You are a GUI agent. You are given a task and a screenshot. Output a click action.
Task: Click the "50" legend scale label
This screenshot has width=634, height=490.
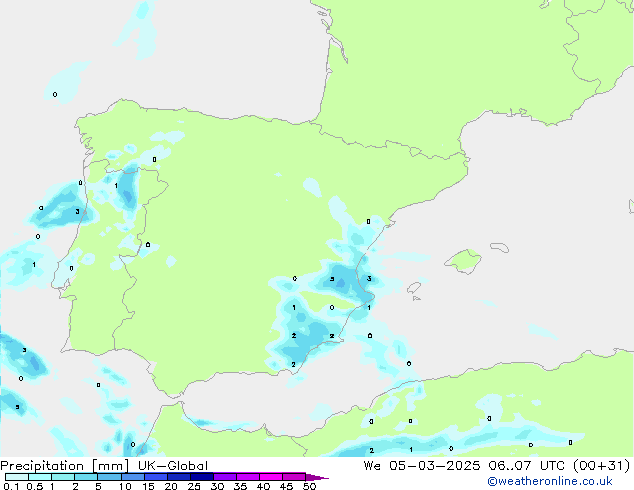pos(309,486)
